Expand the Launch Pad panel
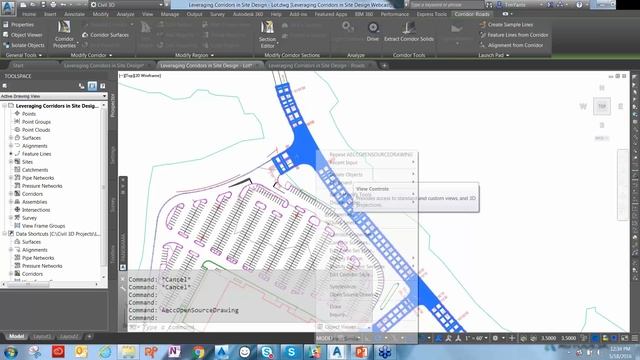640x360 pixels. click(x=493, y=55)
